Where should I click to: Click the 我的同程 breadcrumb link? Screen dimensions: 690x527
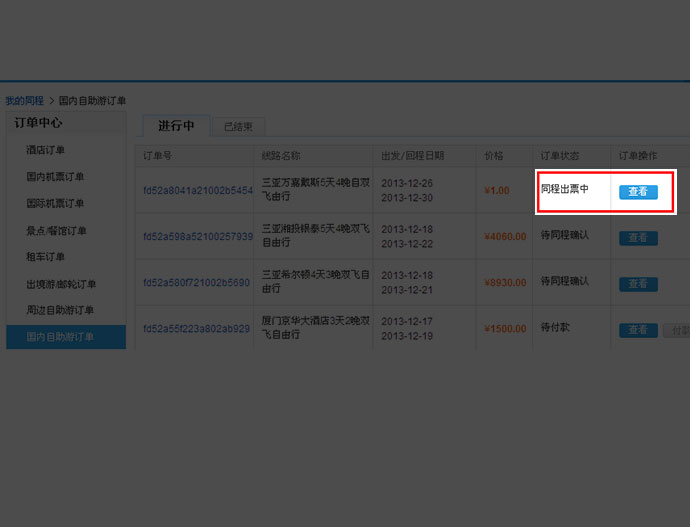[x=24, y=101]
